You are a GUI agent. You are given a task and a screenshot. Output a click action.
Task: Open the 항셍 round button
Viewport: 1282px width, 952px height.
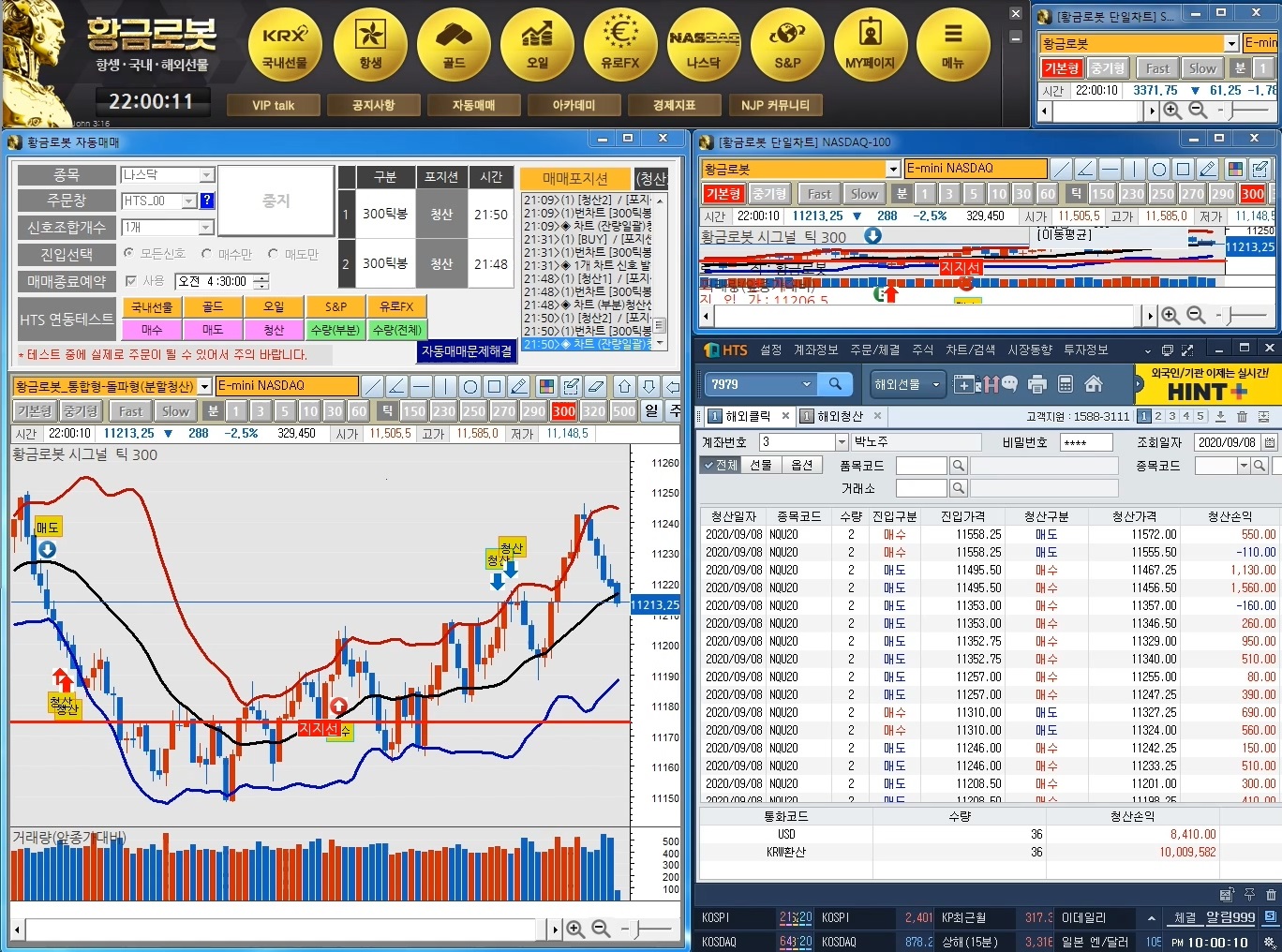[x=370, y=43]
